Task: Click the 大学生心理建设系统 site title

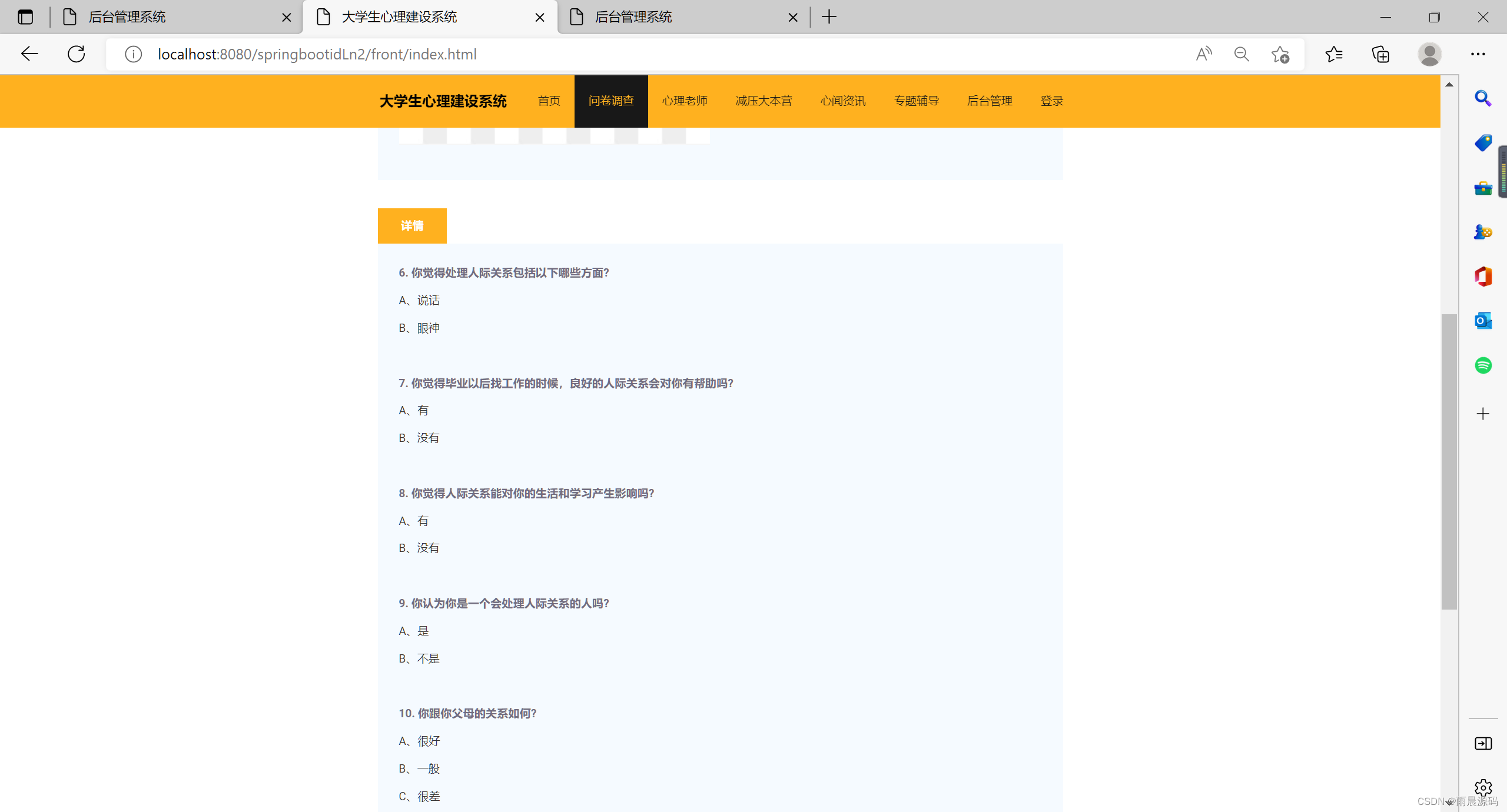Action: pos(443,101)
